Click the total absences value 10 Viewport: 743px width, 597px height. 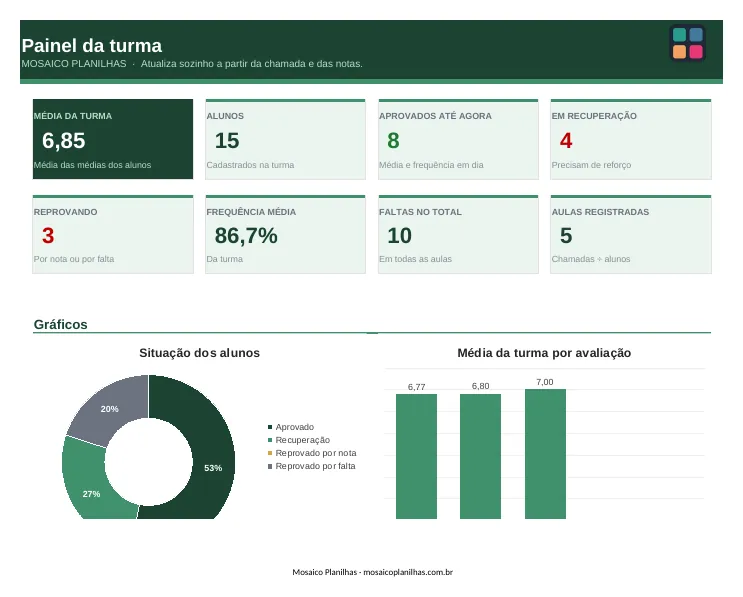(x=399, y=236)
